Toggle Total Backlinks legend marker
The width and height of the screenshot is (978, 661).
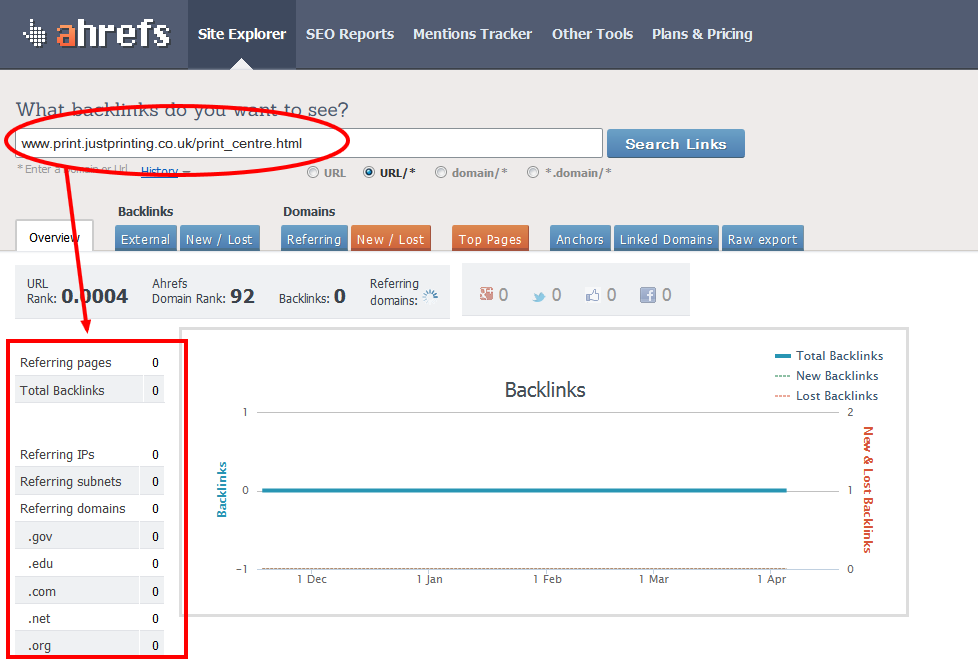click(x=783, y=356)
